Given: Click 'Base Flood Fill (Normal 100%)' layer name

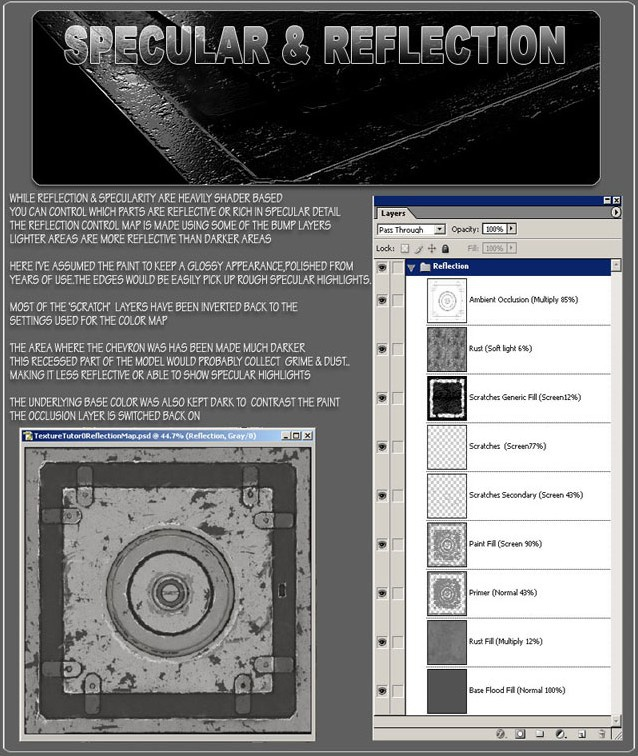Looking at the screenshot, I should [x=517, y=690].
